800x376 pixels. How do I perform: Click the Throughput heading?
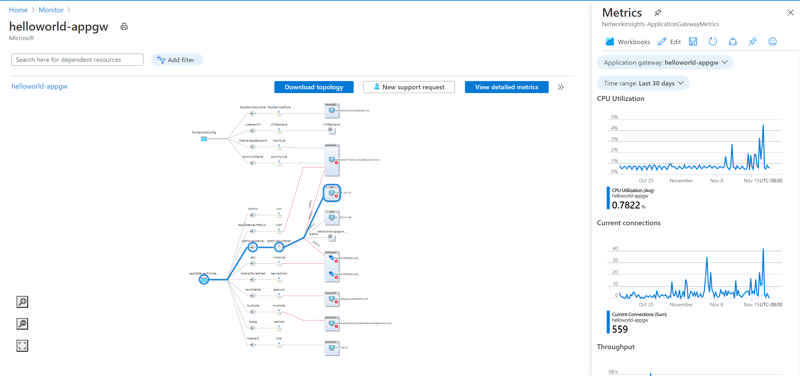click(x=615, y=347)
